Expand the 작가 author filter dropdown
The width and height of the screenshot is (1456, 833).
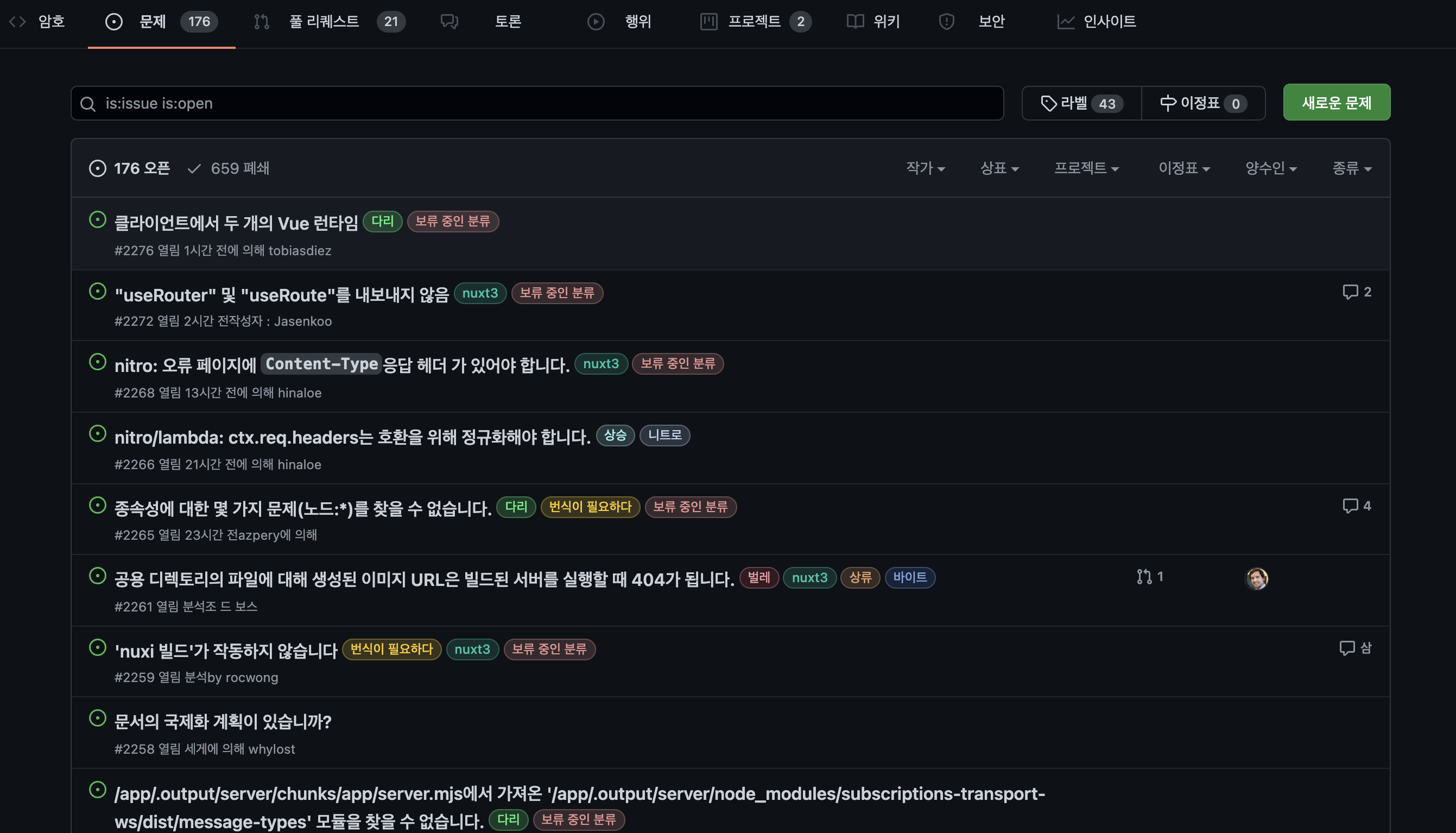925,168
